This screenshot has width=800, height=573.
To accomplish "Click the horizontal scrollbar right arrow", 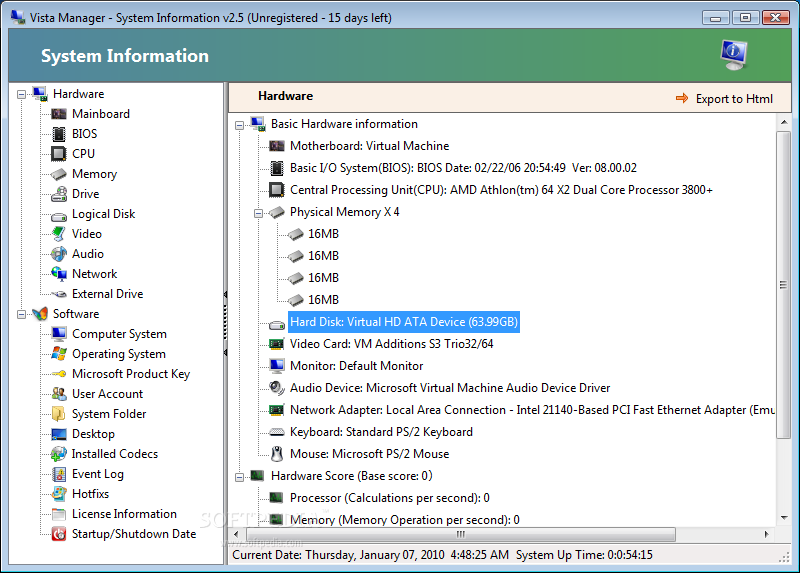I will tap(770, 534).
